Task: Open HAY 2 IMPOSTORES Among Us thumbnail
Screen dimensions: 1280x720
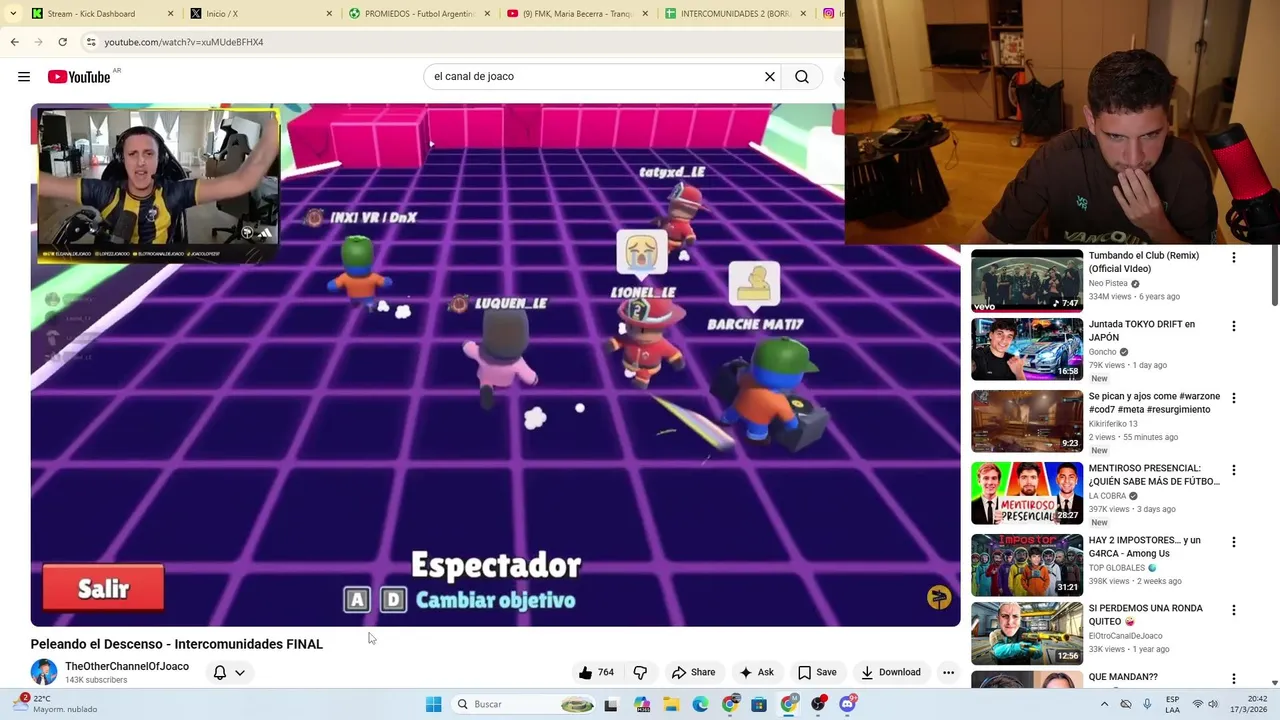Action: (x=1027, y=565)
